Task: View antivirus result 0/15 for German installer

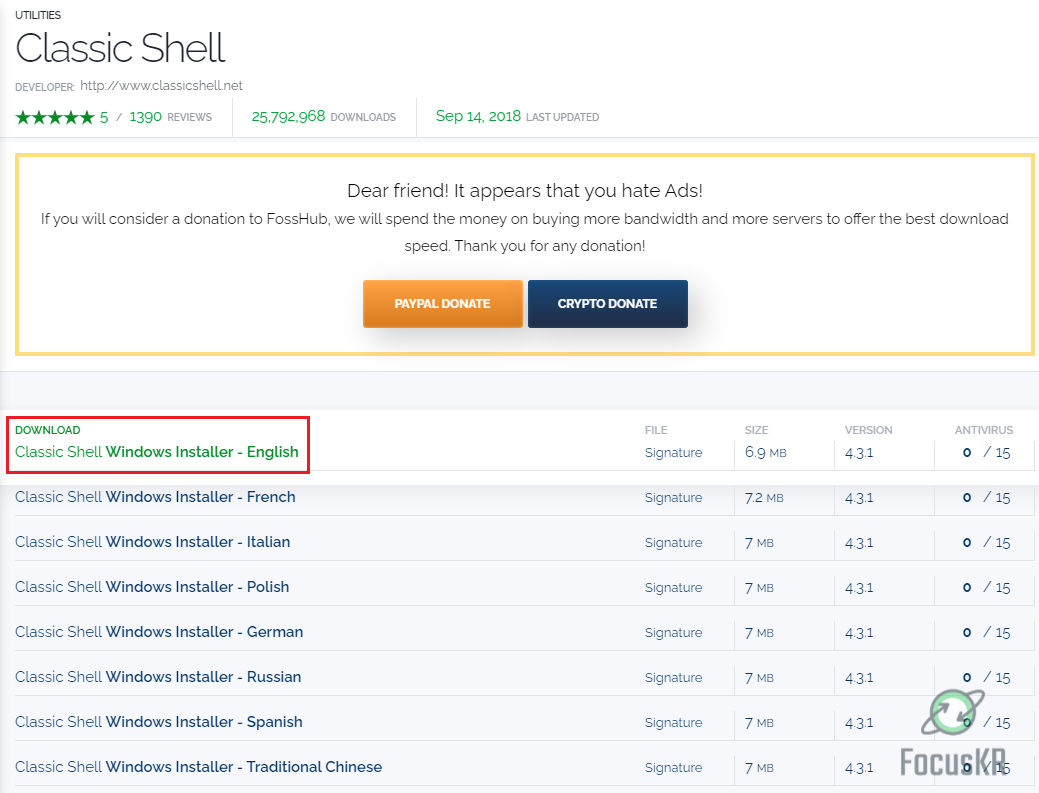Action: tap(986, 633)
